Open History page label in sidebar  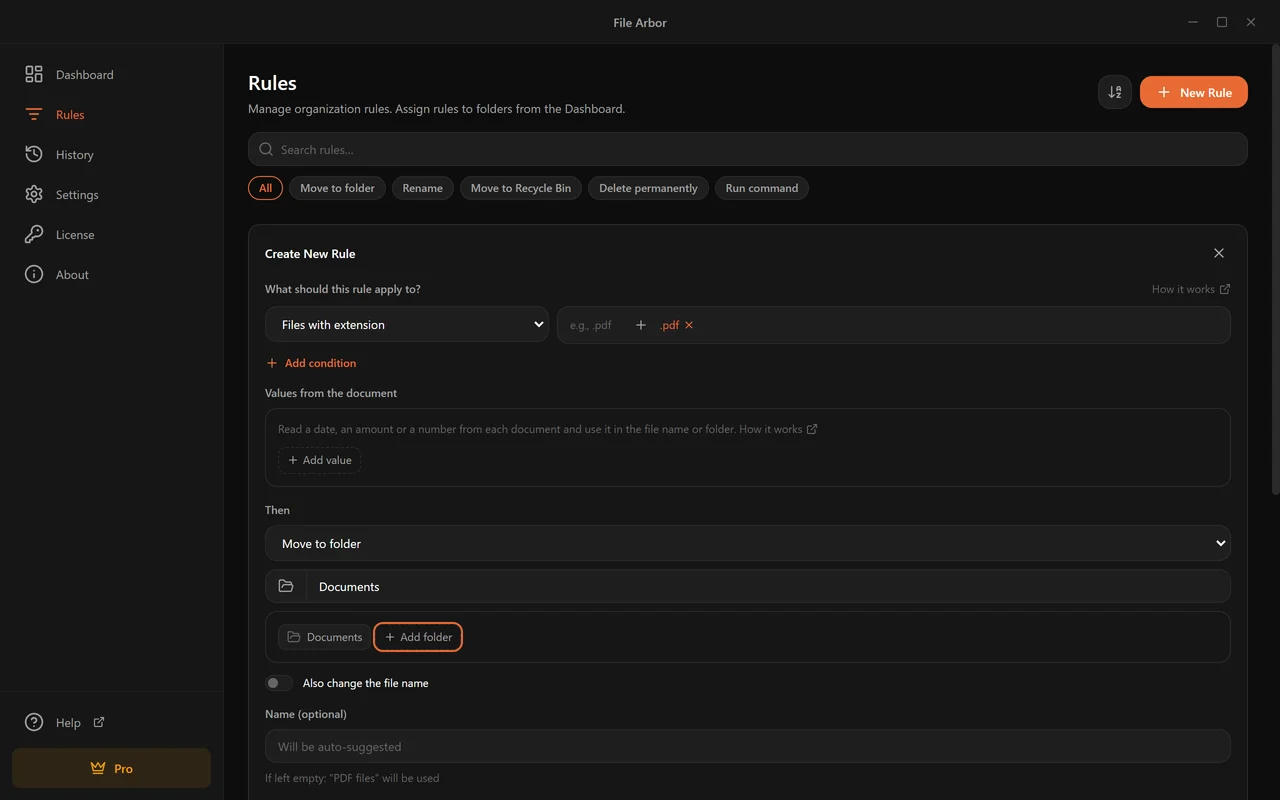(x=75, y=155)
